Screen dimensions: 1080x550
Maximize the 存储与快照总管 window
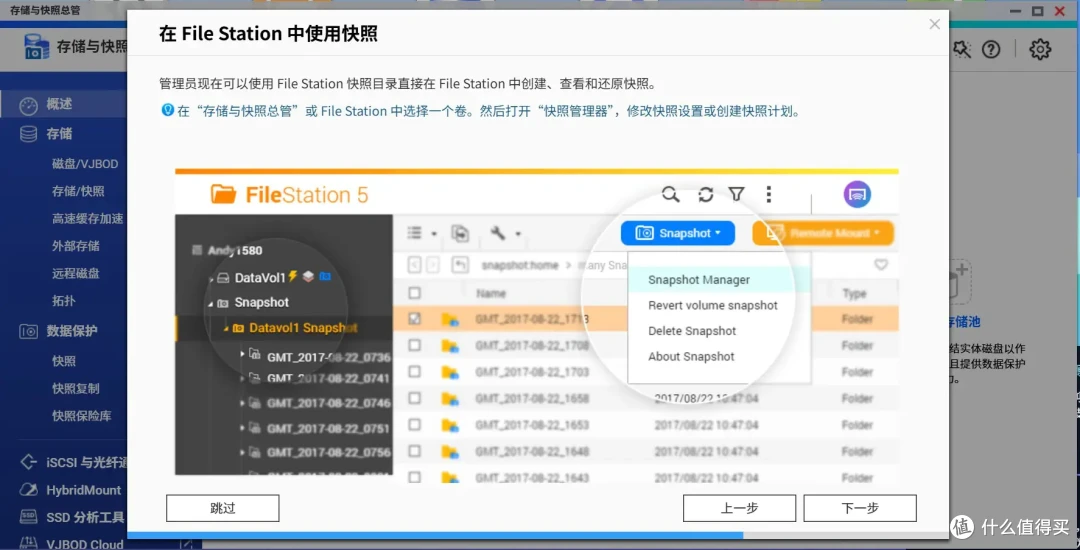[x=1037, y=10]
